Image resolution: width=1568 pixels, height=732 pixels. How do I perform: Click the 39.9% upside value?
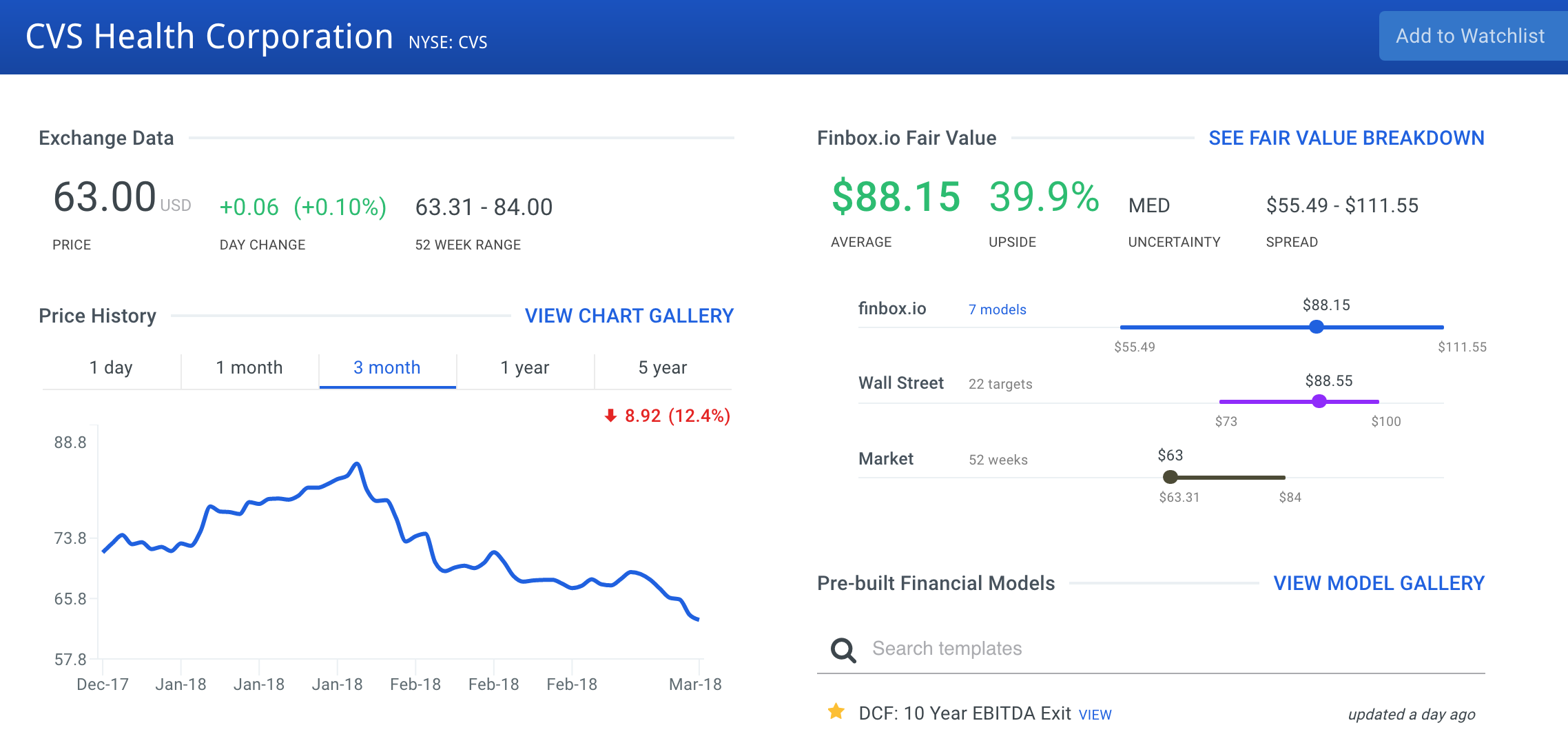pyautogui.click(x=1044, y=196)
